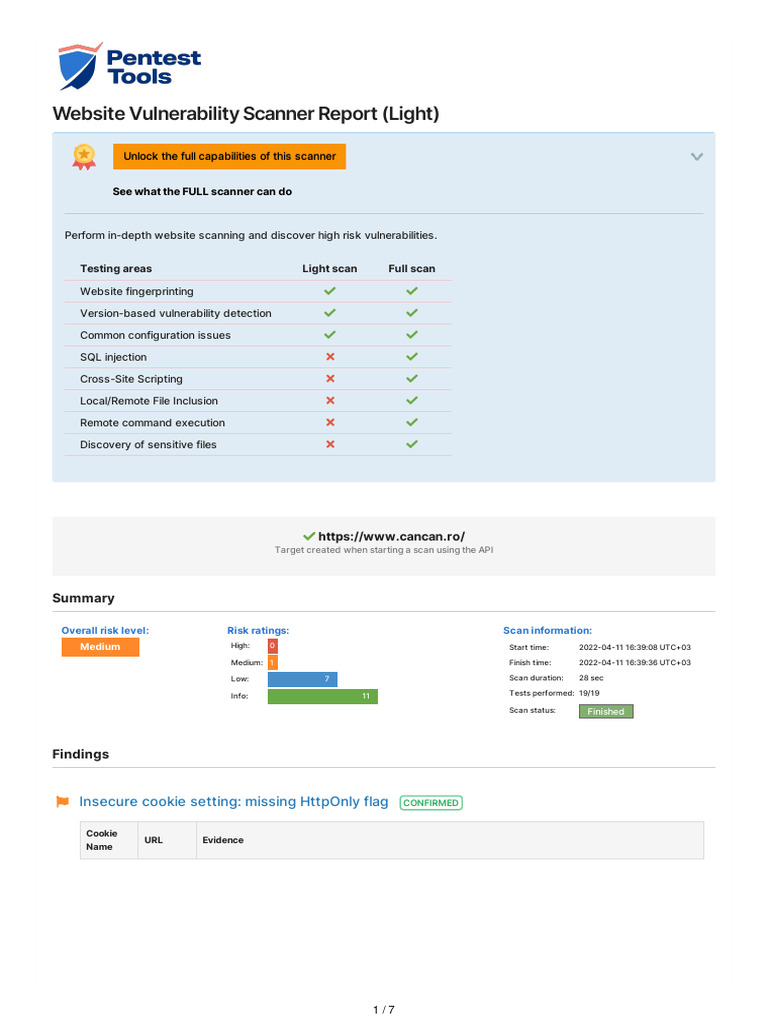This screenshot has width=768, height=1024.
Task: Click Full scan checkmark for Common configuration issues
Action: (411, 335)
